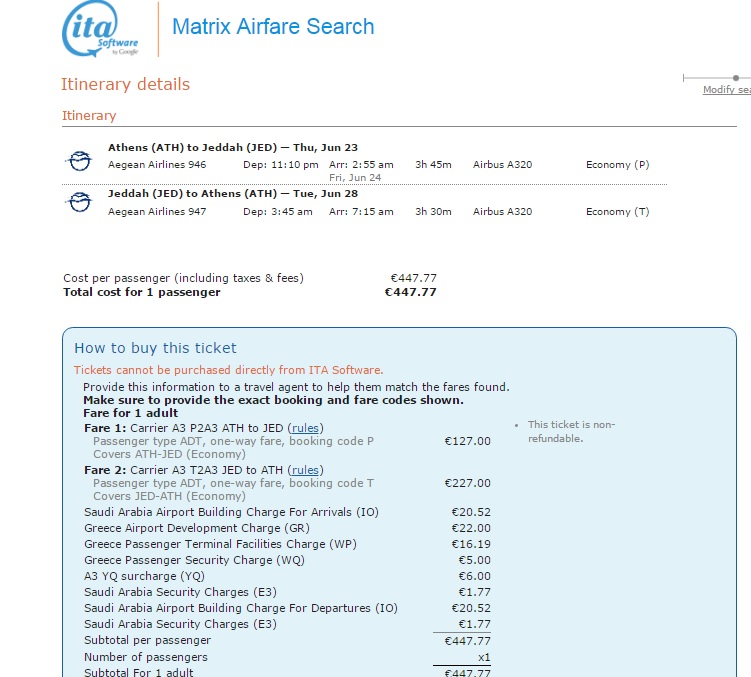Click 'Saudi Arabia Airport Building Charge For Arrivals' row

click(287, 512)
